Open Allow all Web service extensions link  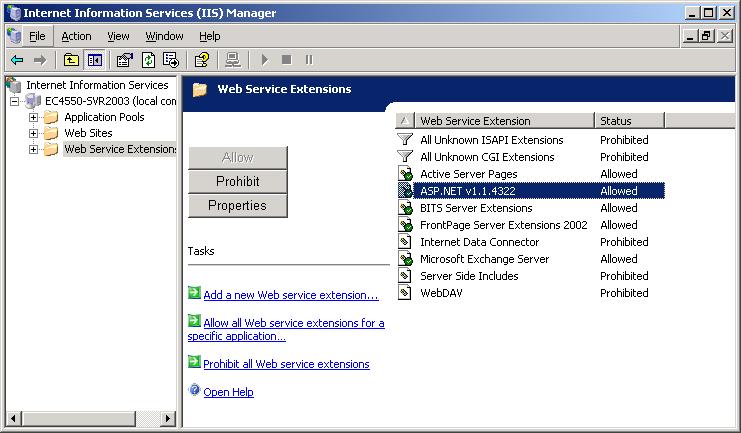pos(286,329)
